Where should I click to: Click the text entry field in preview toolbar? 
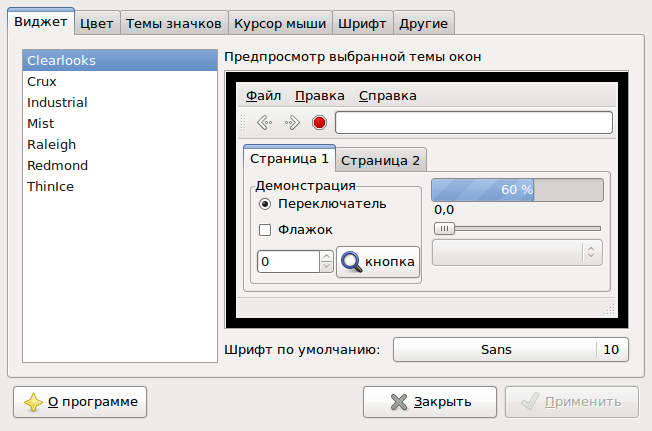[x=473, y=123]
